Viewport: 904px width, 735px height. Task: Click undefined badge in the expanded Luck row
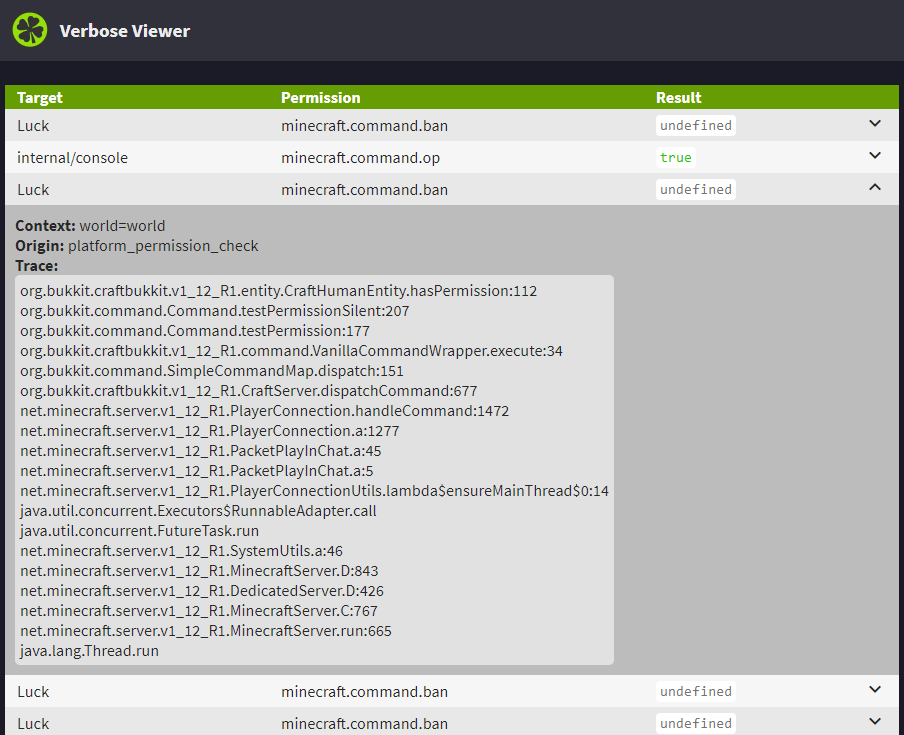(695, 189)
